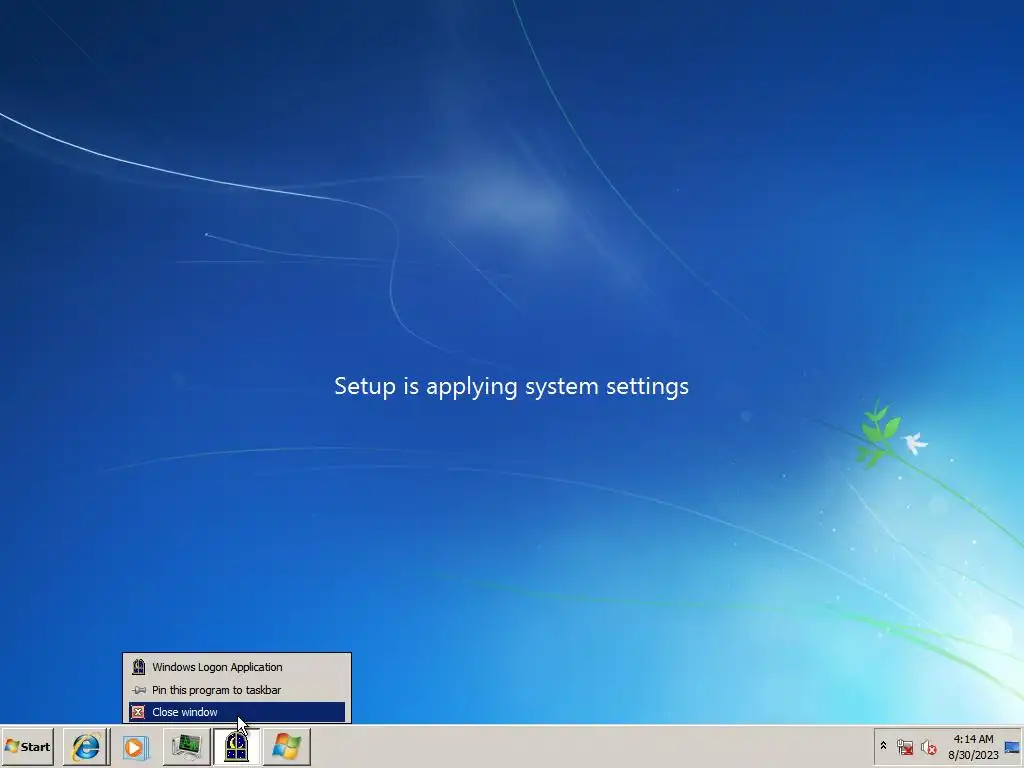Click Close window in the jump list

(x=236, y=712)
